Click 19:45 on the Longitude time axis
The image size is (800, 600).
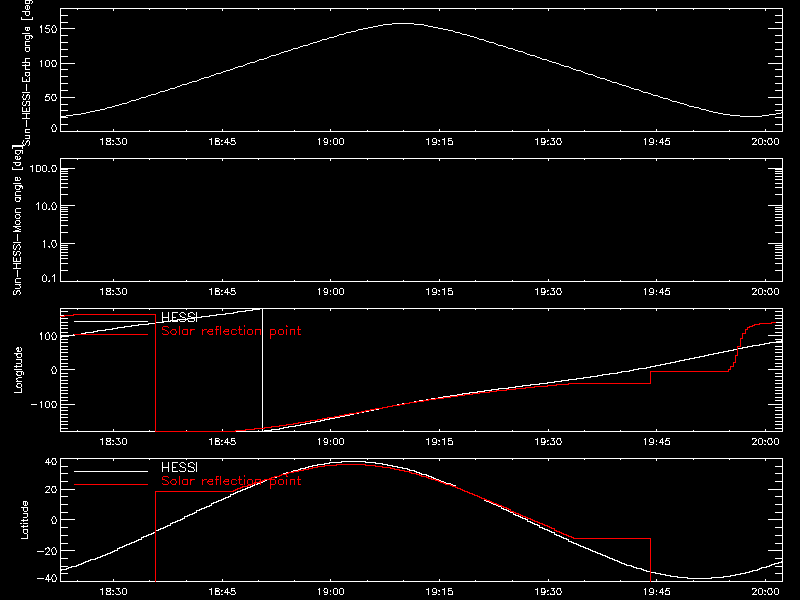pyautogui.click(x=657, y=442)
